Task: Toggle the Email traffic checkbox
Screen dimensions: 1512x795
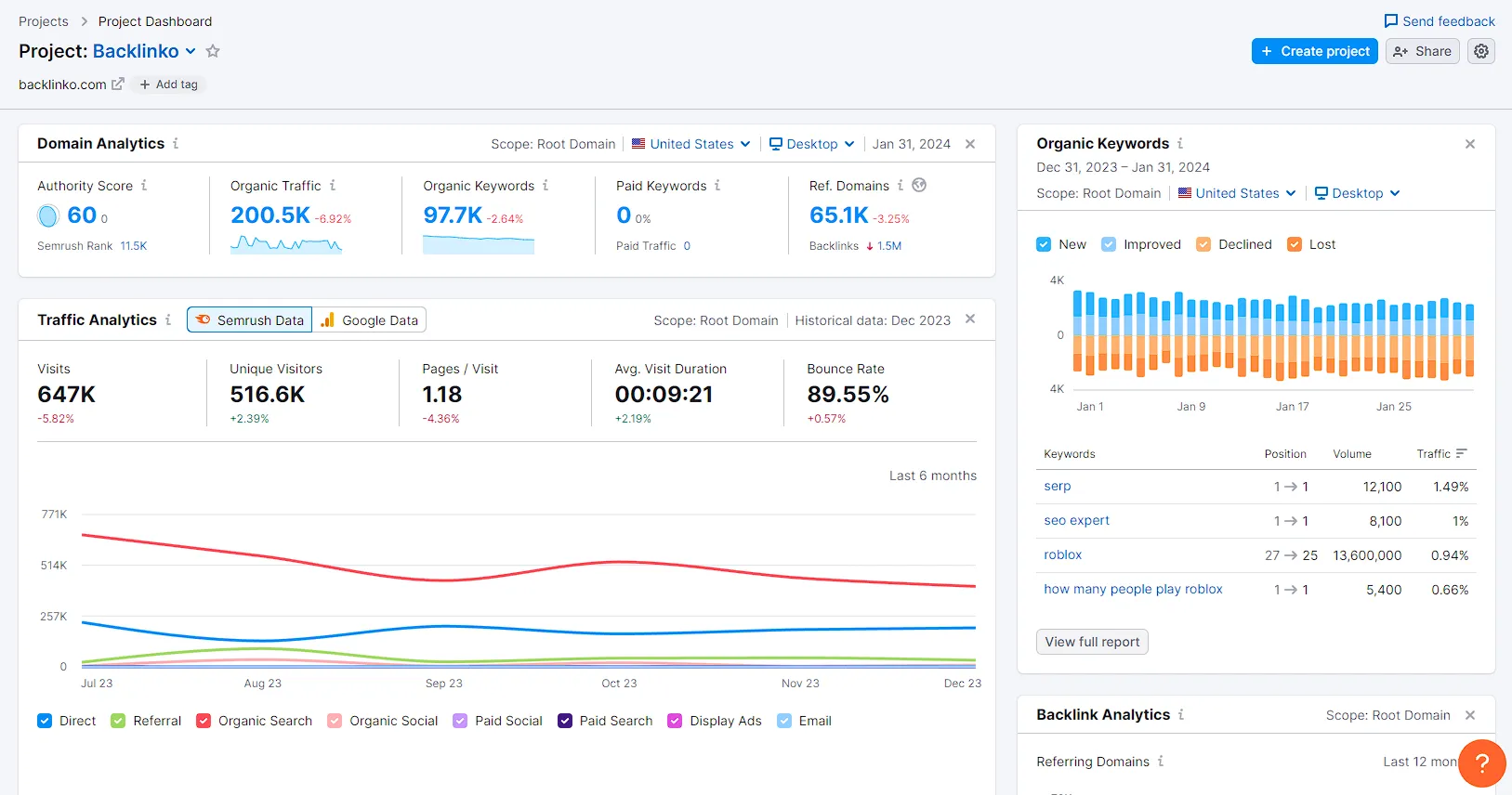Action: tap(784, 721)
